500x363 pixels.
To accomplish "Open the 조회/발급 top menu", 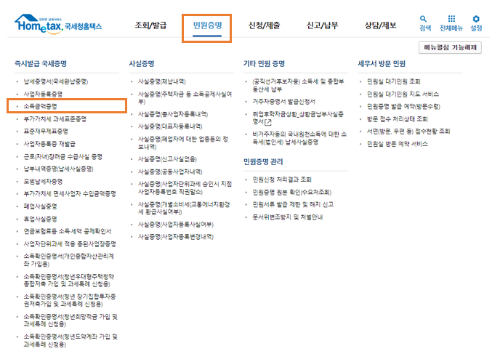I will pyautogui.click(x=150, y=26).
